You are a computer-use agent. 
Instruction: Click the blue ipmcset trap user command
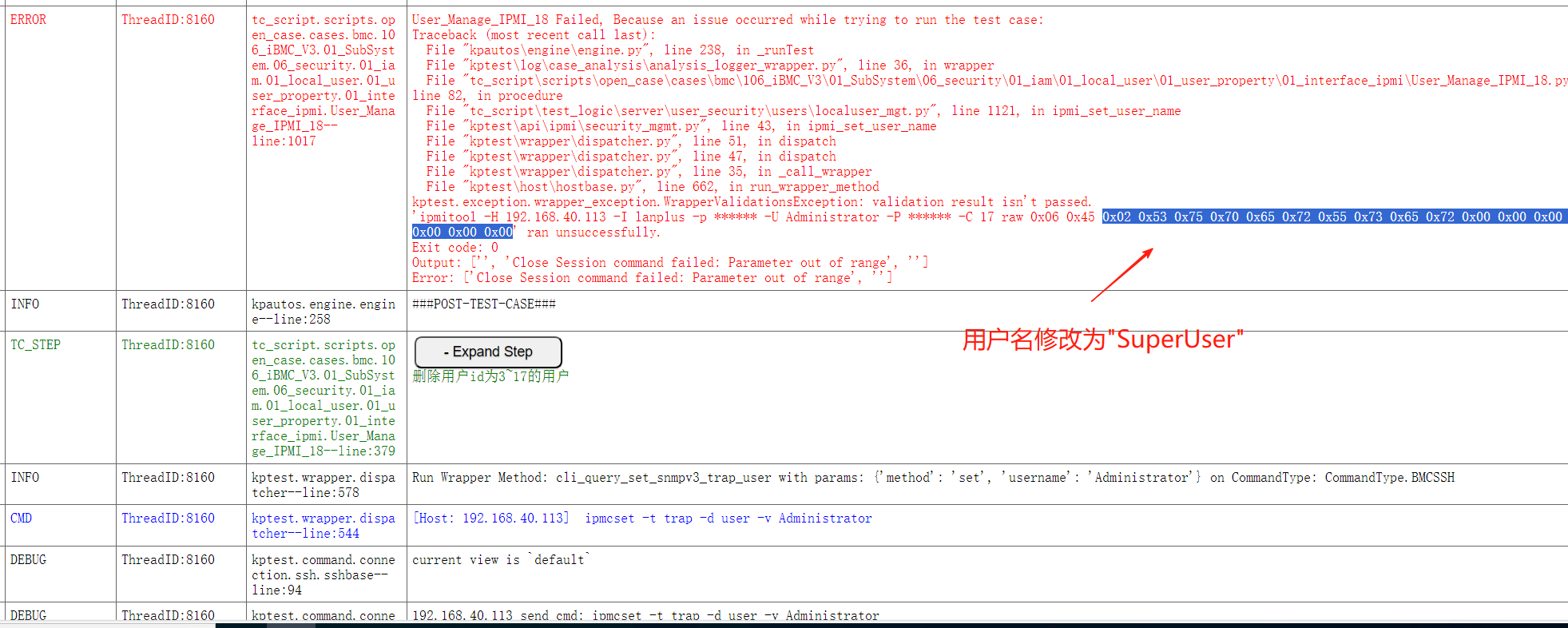[x=728, y=519]
